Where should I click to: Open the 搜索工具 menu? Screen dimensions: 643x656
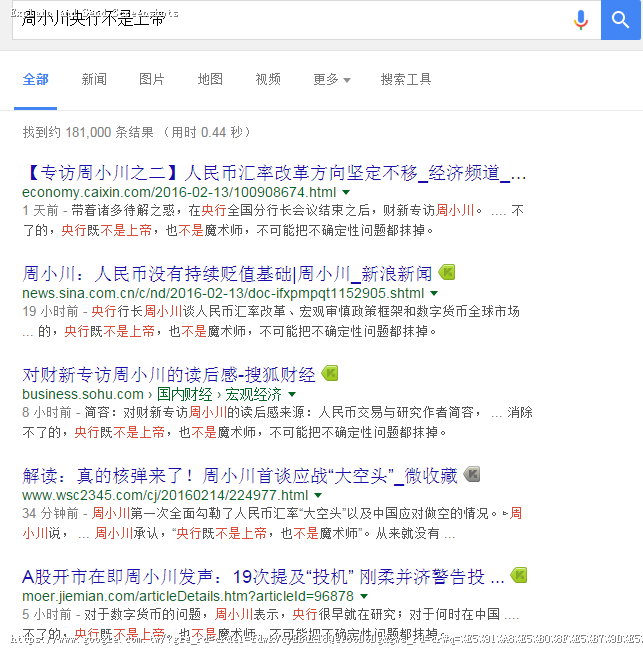(x=406, y=79)
